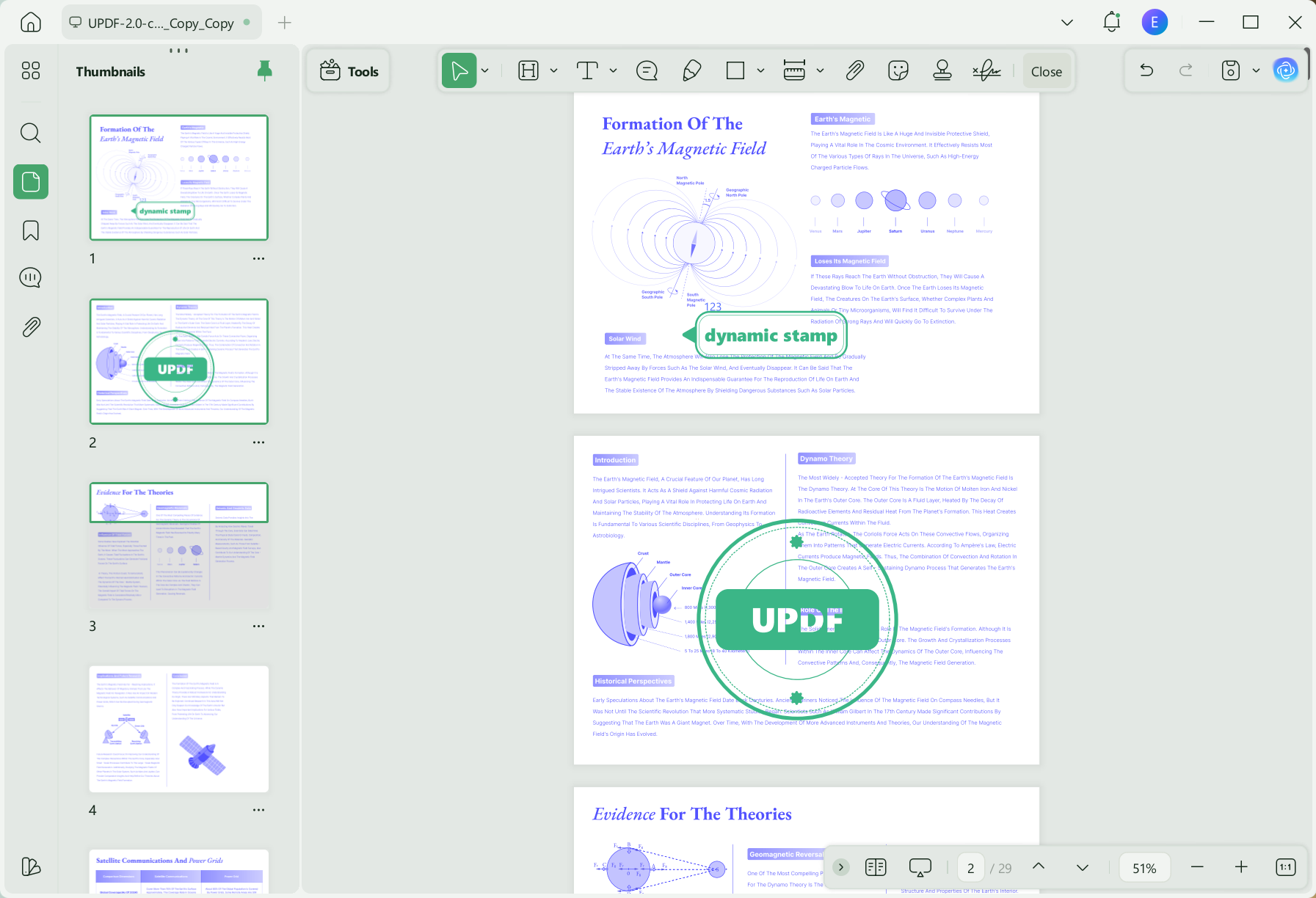Select the Measure ruler tool

pyautogui.click(x=794, y=70)
